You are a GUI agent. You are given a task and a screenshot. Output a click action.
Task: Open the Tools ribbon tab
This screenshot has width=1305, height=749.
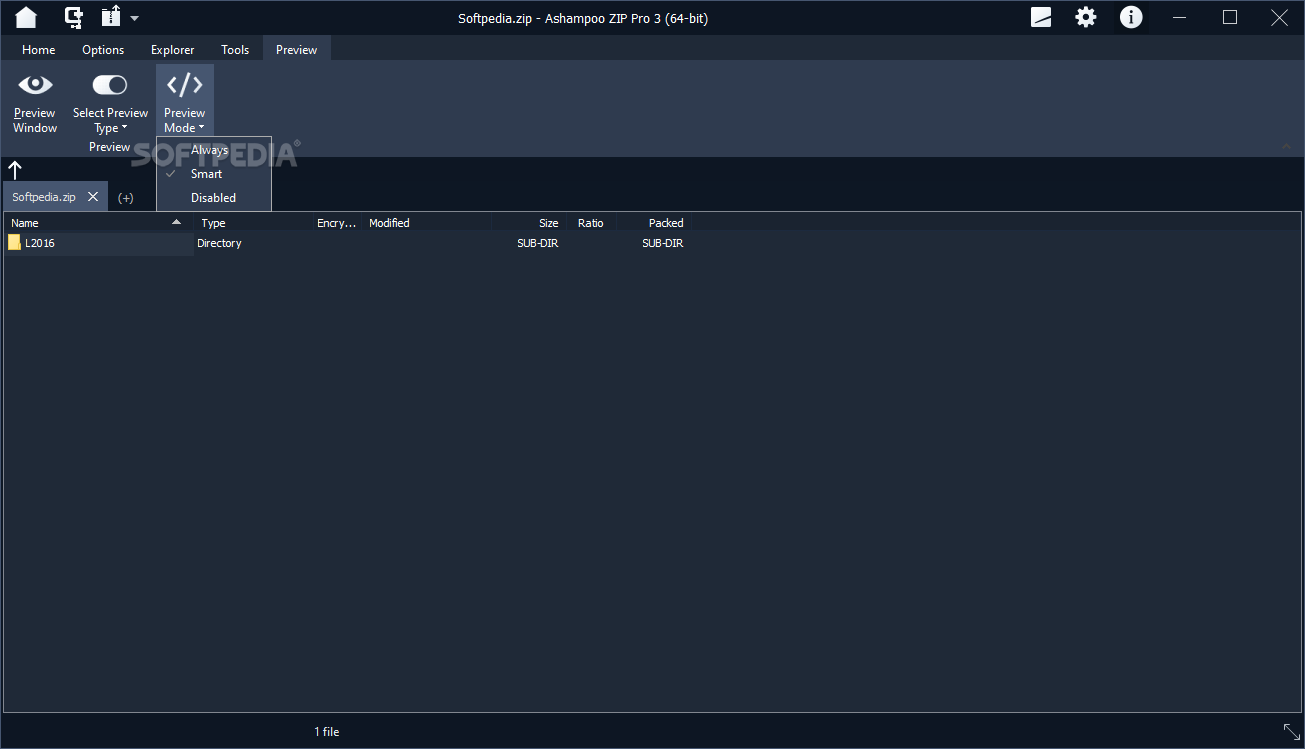tap(235, 49)
